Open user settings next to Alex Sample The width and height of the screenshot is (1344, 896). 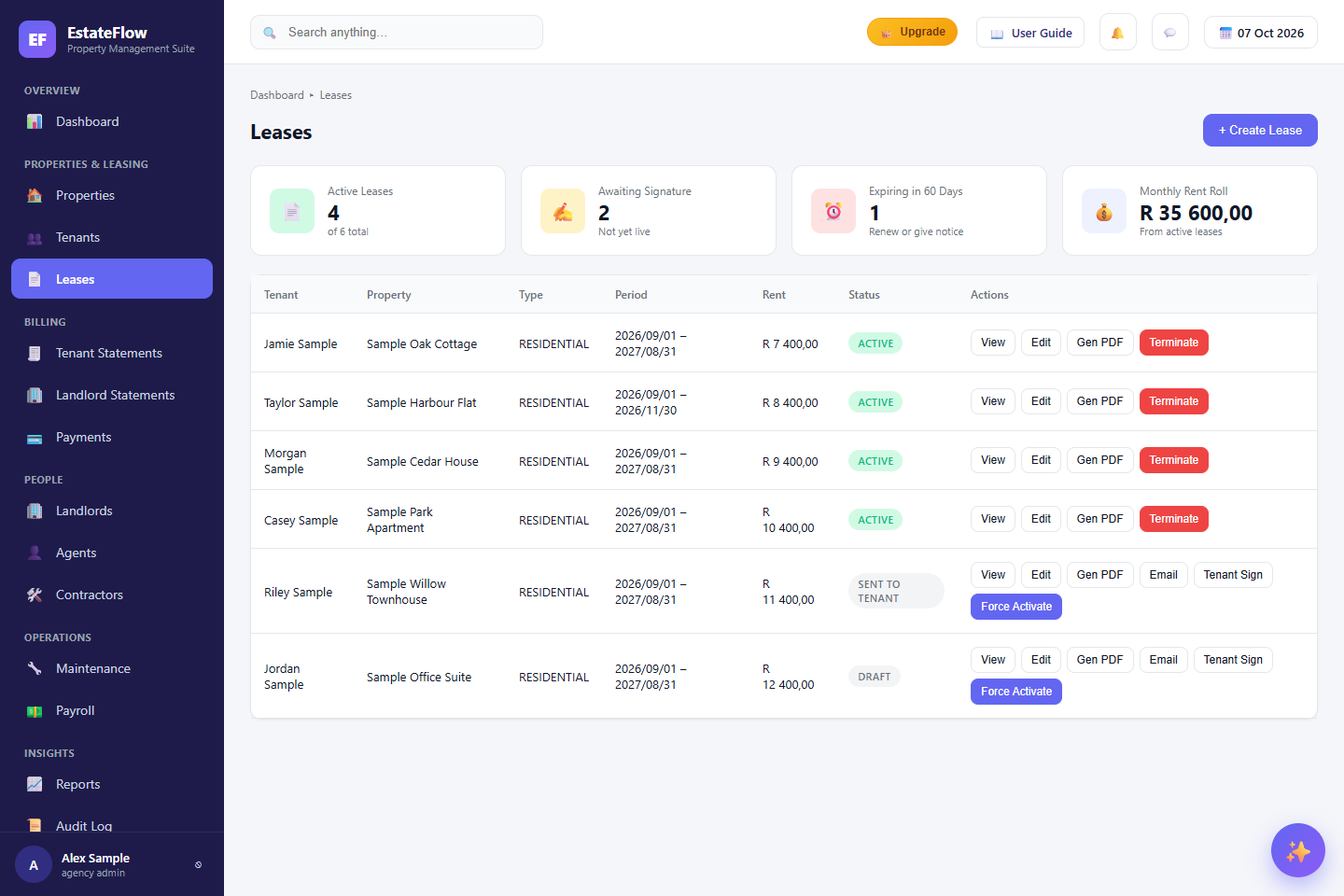[198, 865]
